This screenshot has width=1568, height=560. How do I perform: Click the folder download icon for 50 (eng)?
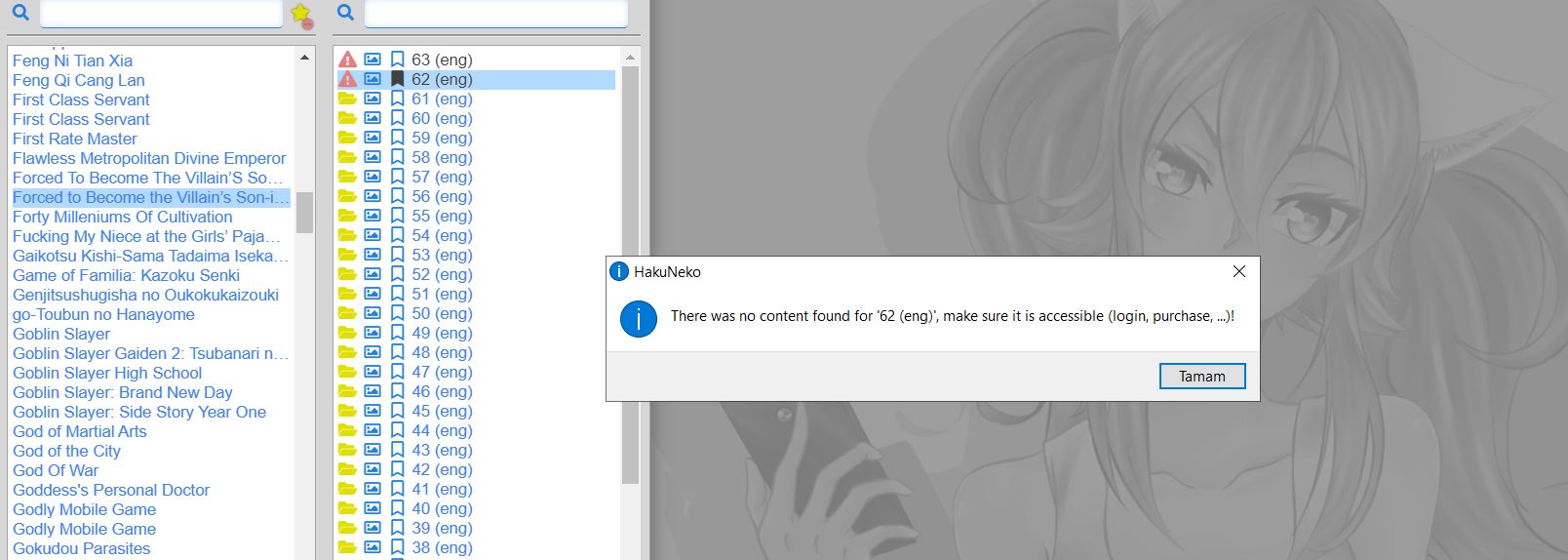click(347, 313)
